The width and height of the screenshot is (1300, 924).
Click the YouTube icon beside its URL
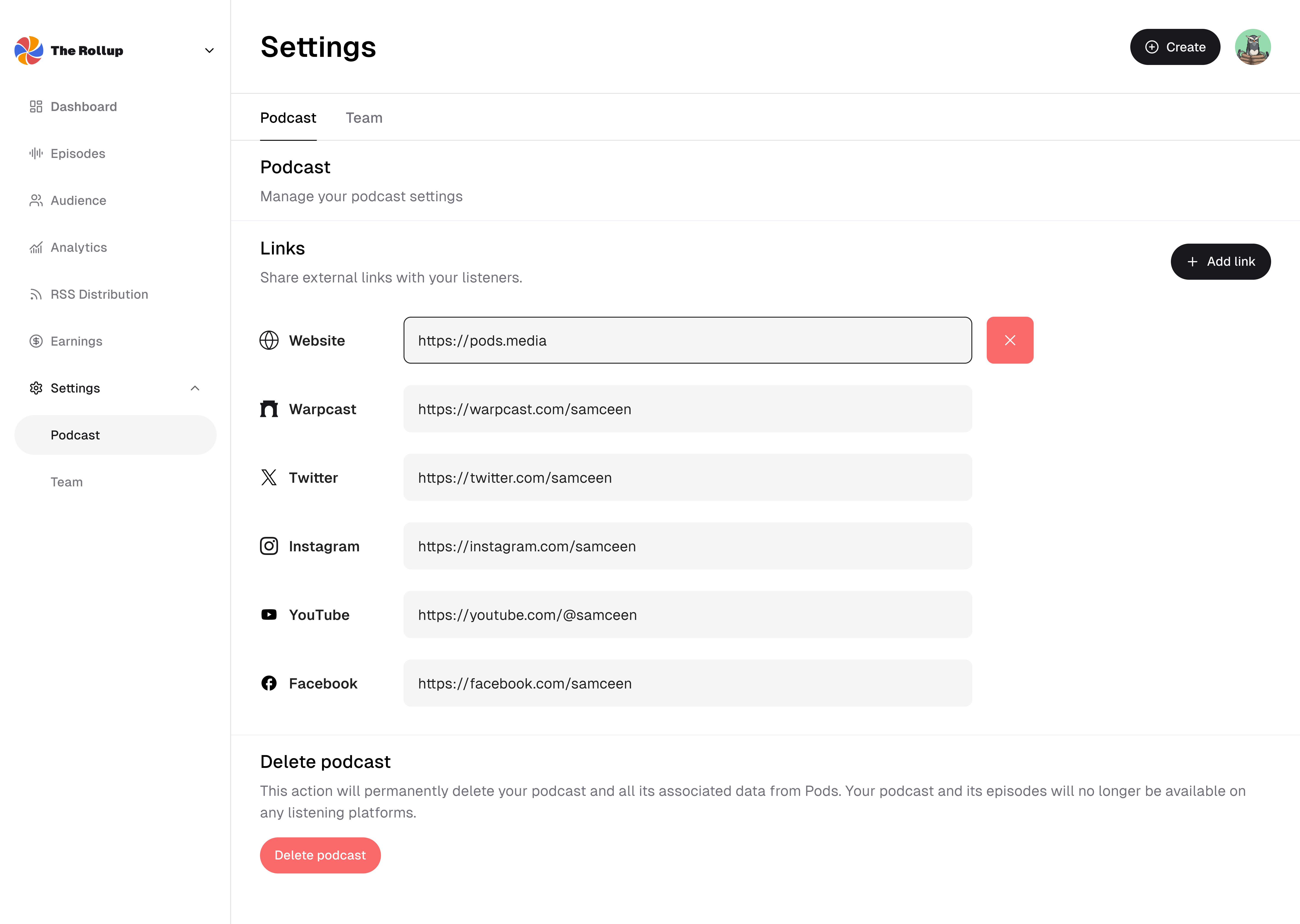[x=269, y=614]
